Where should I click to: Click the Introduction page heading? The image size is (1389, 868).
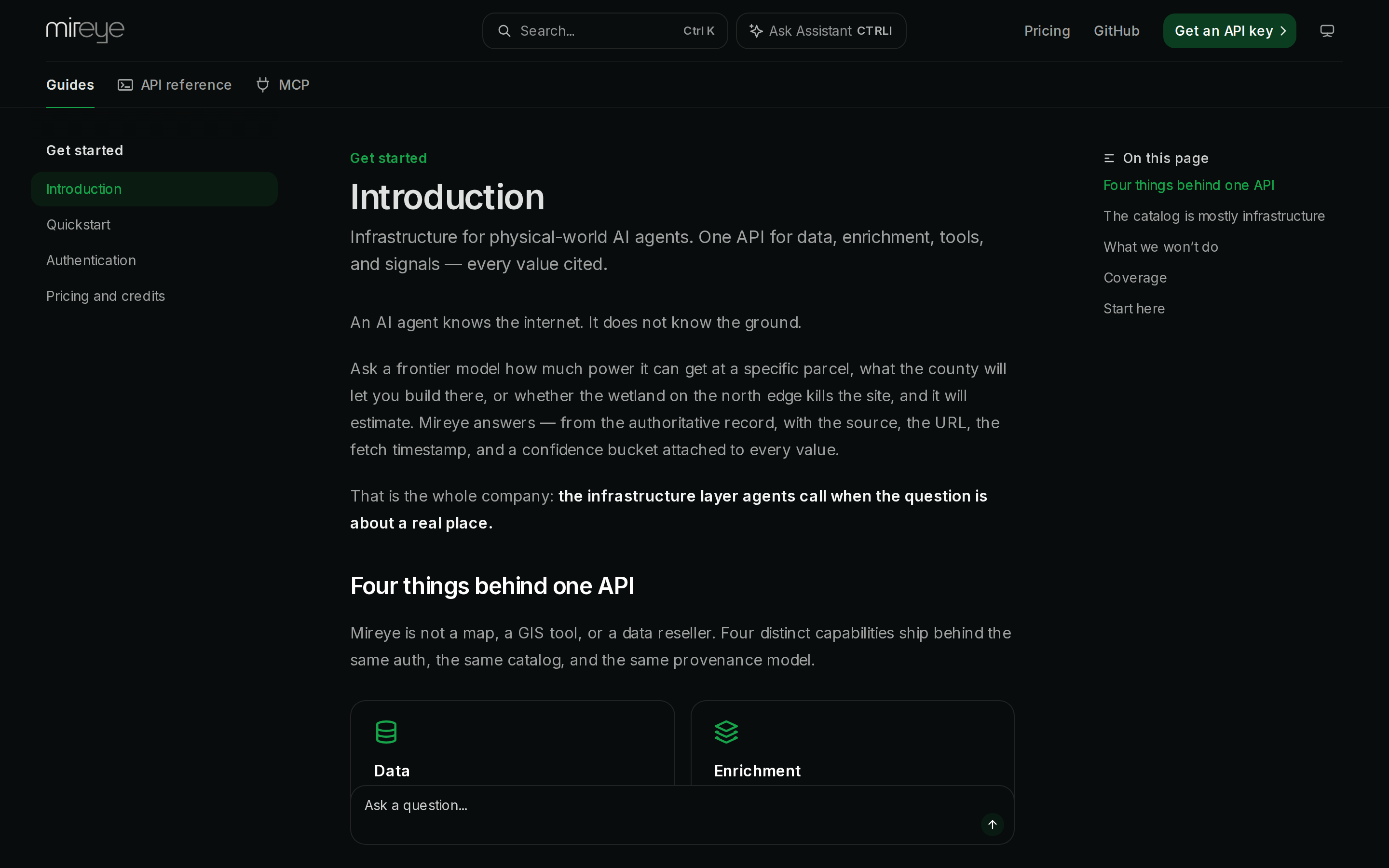pyautogui.click(x=447, y=197)
